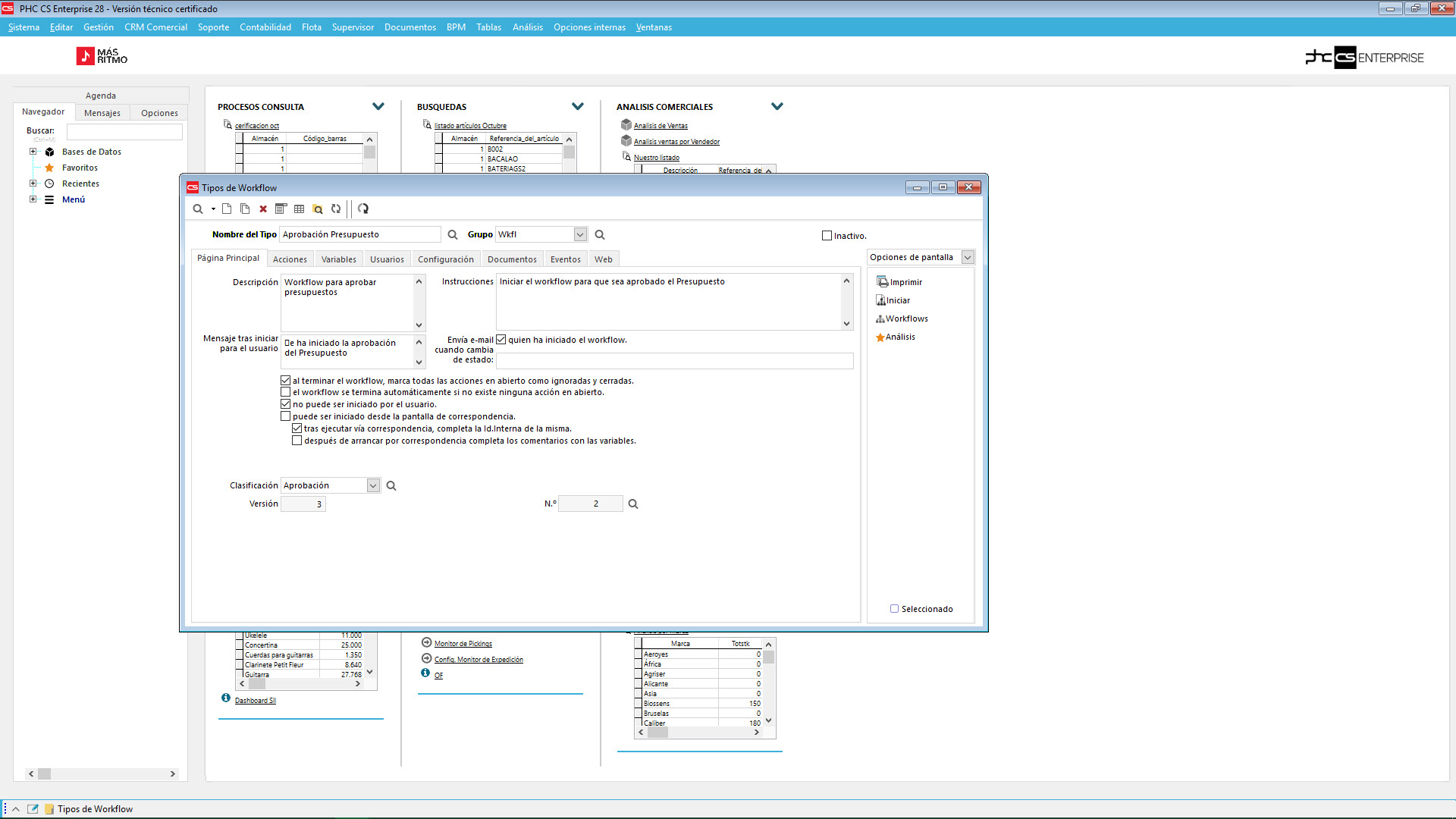
Task: Collapse the PROCESOS CONSULTA section
Action: [378, 107]
